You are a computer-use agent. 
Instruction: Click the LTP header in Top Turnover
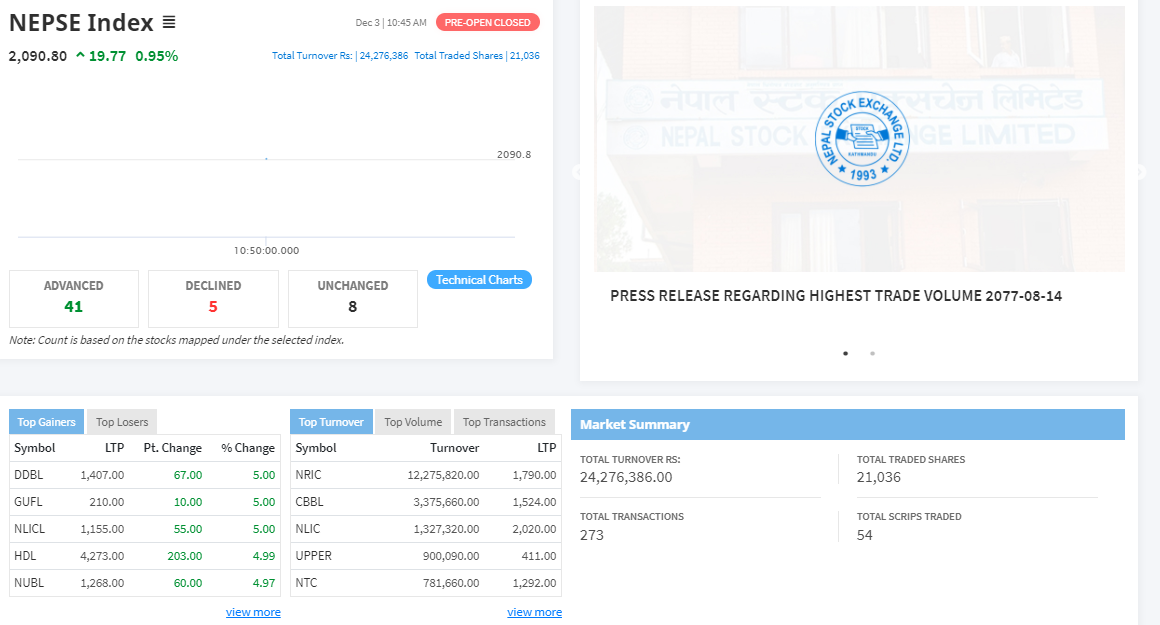click(547, 447)
